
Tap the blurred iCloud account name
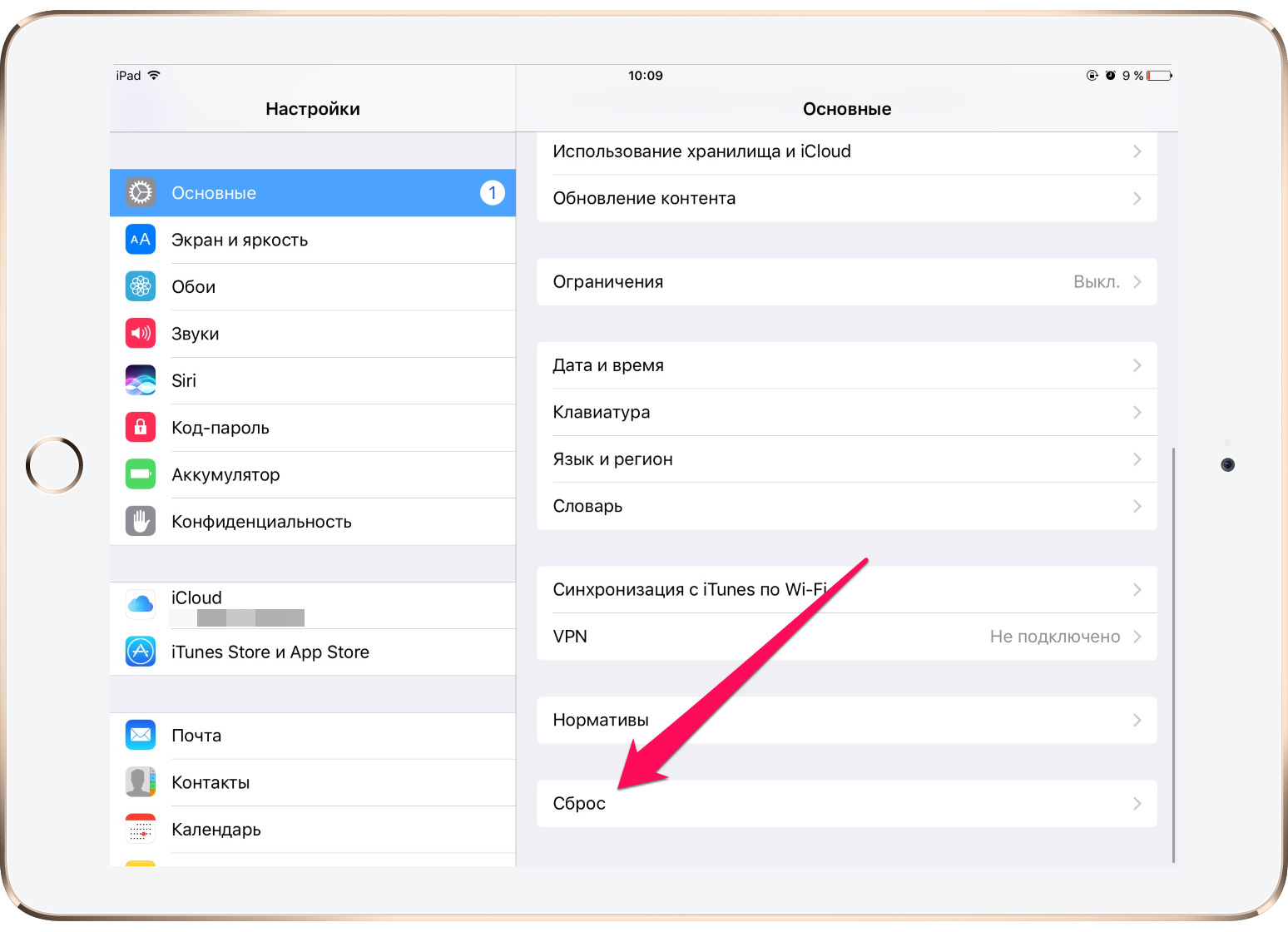236,617
